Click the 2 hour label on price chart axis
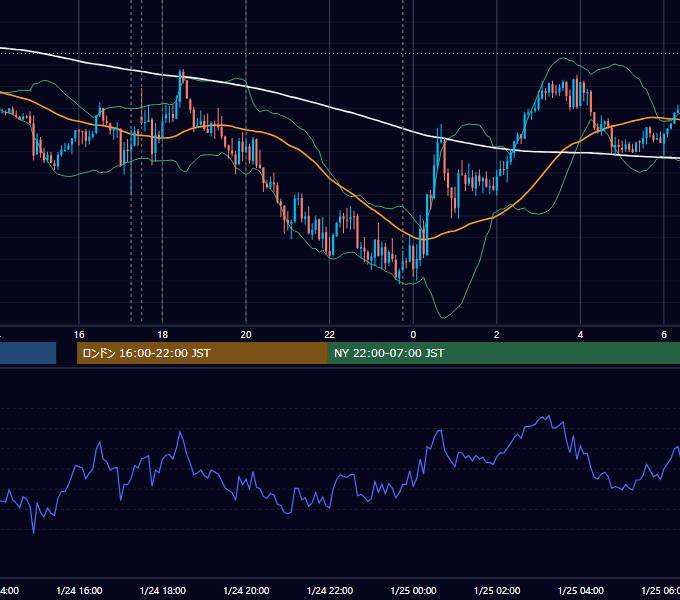Screen dimensions: 680x600 pyautogui.click(x=497, y=335)
